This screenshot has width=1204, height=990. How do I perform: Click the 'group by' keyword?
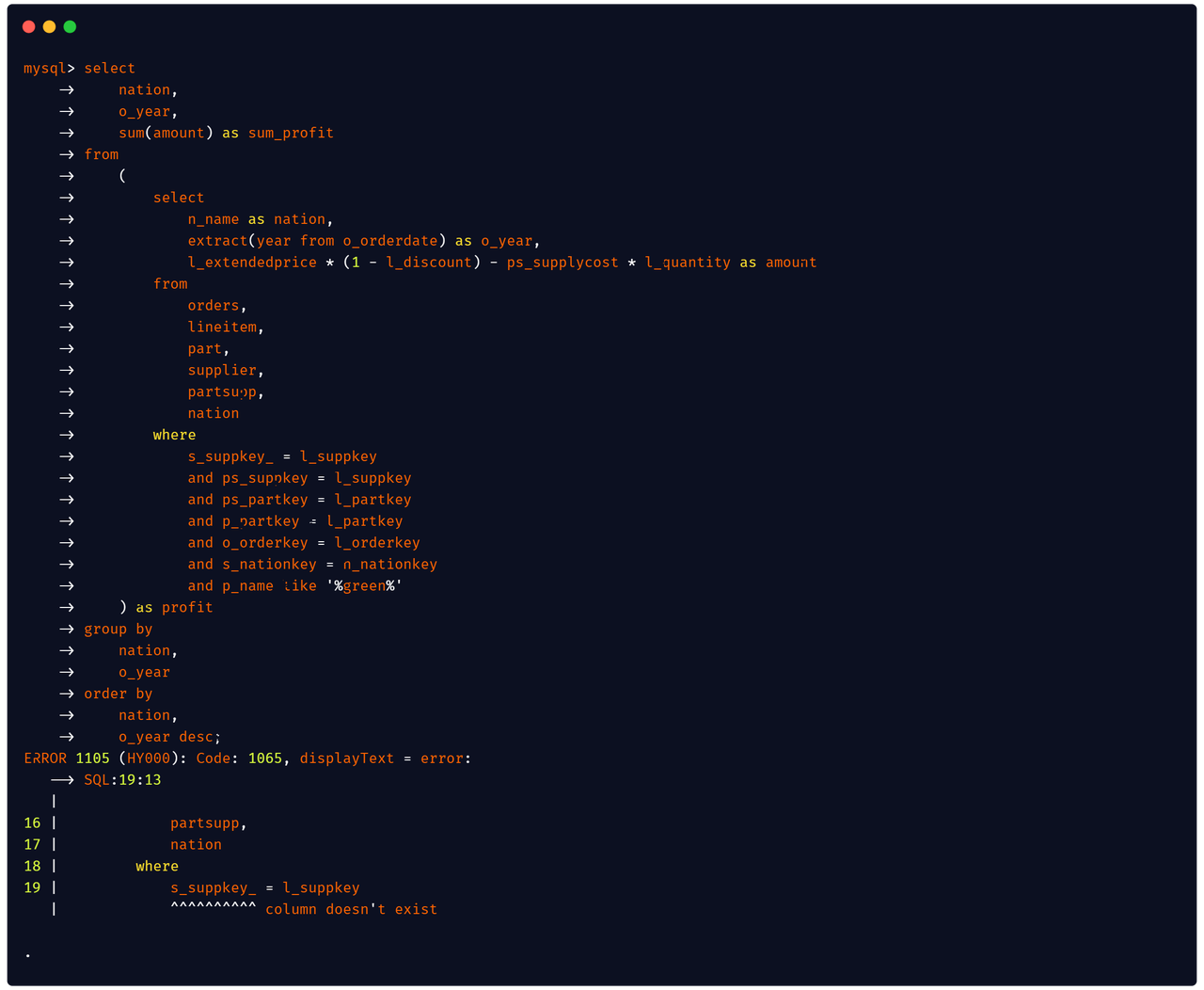(x=118, y=630)
